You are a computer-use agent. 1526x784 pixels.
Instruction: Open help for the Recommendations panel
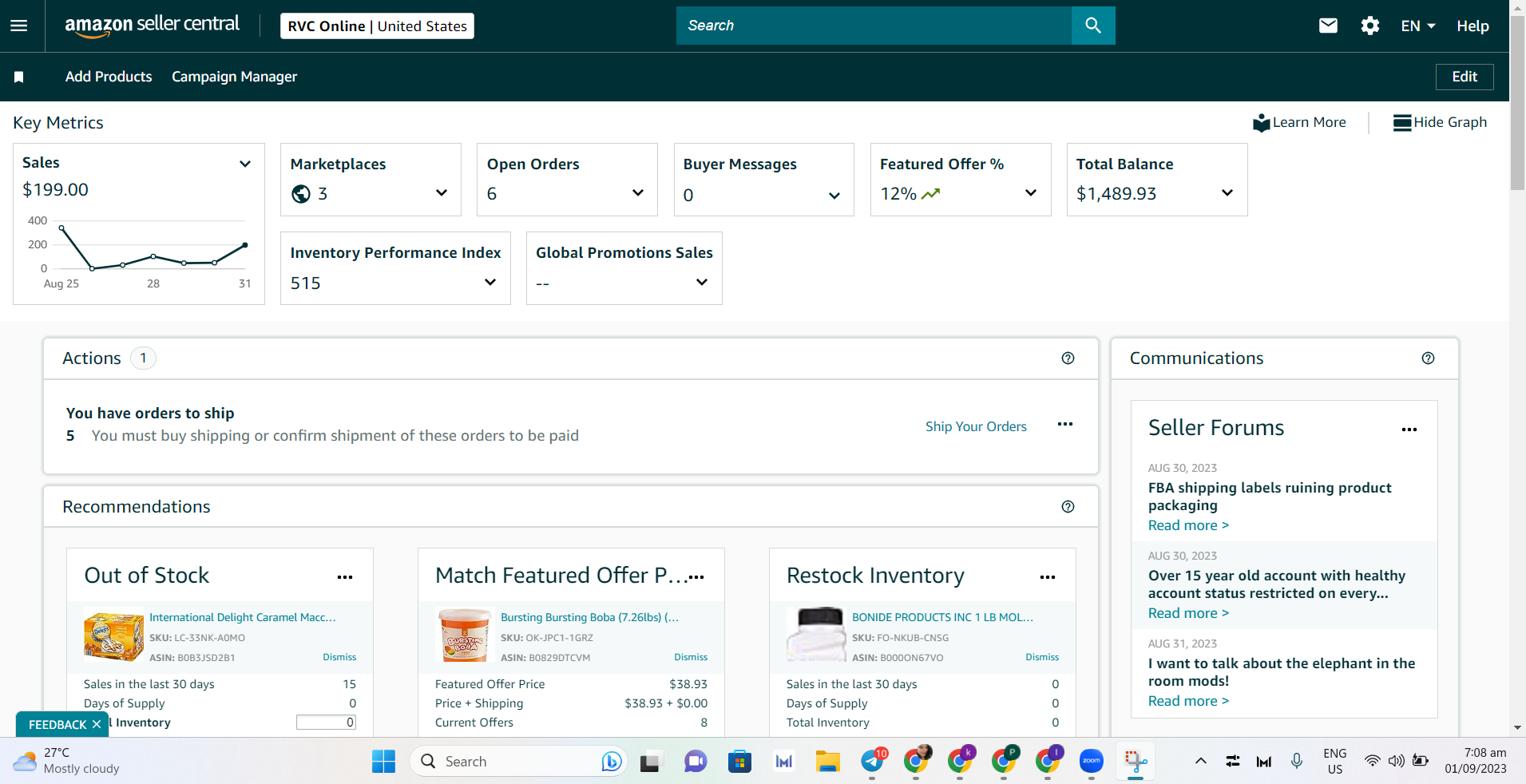click(1068, 507)
